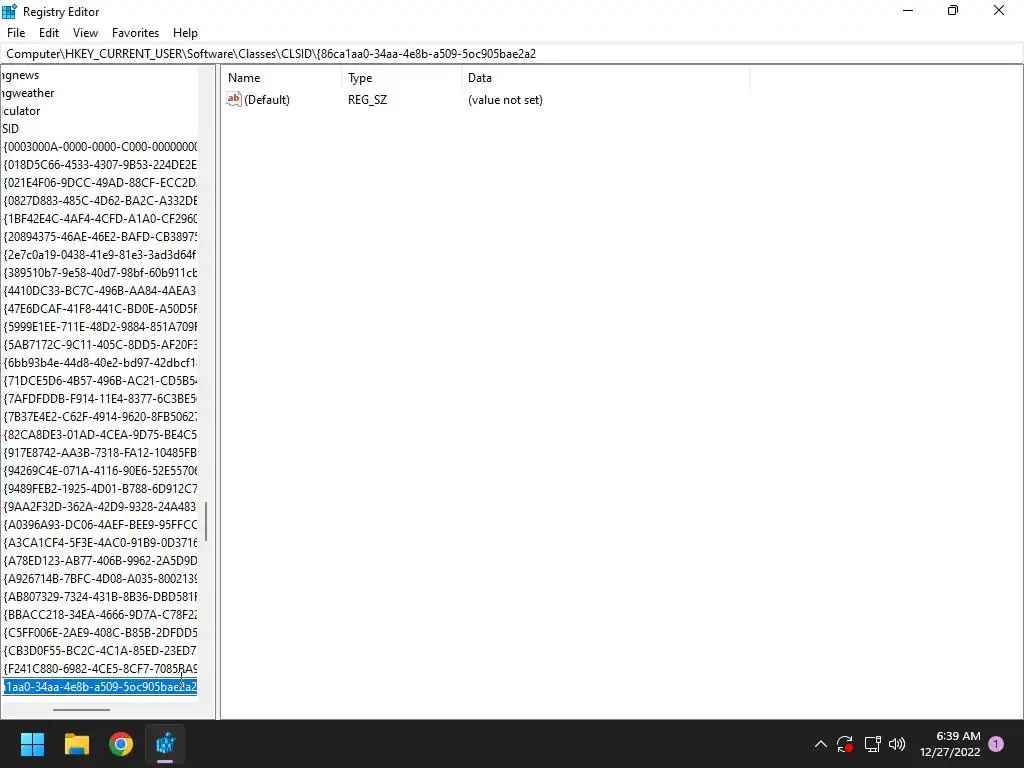Click the highlighted 34aa-4e8b-a509 key being renamed

[x=100, y=687]
